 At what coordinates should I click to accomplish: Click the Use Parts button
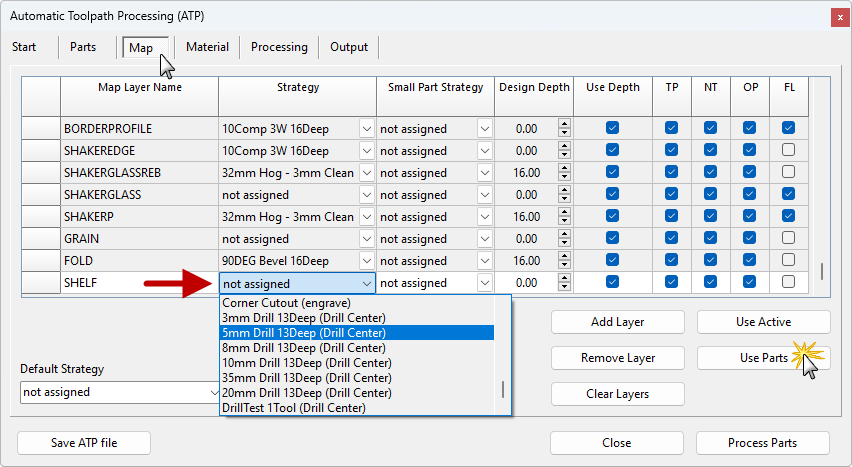(763, 358)
